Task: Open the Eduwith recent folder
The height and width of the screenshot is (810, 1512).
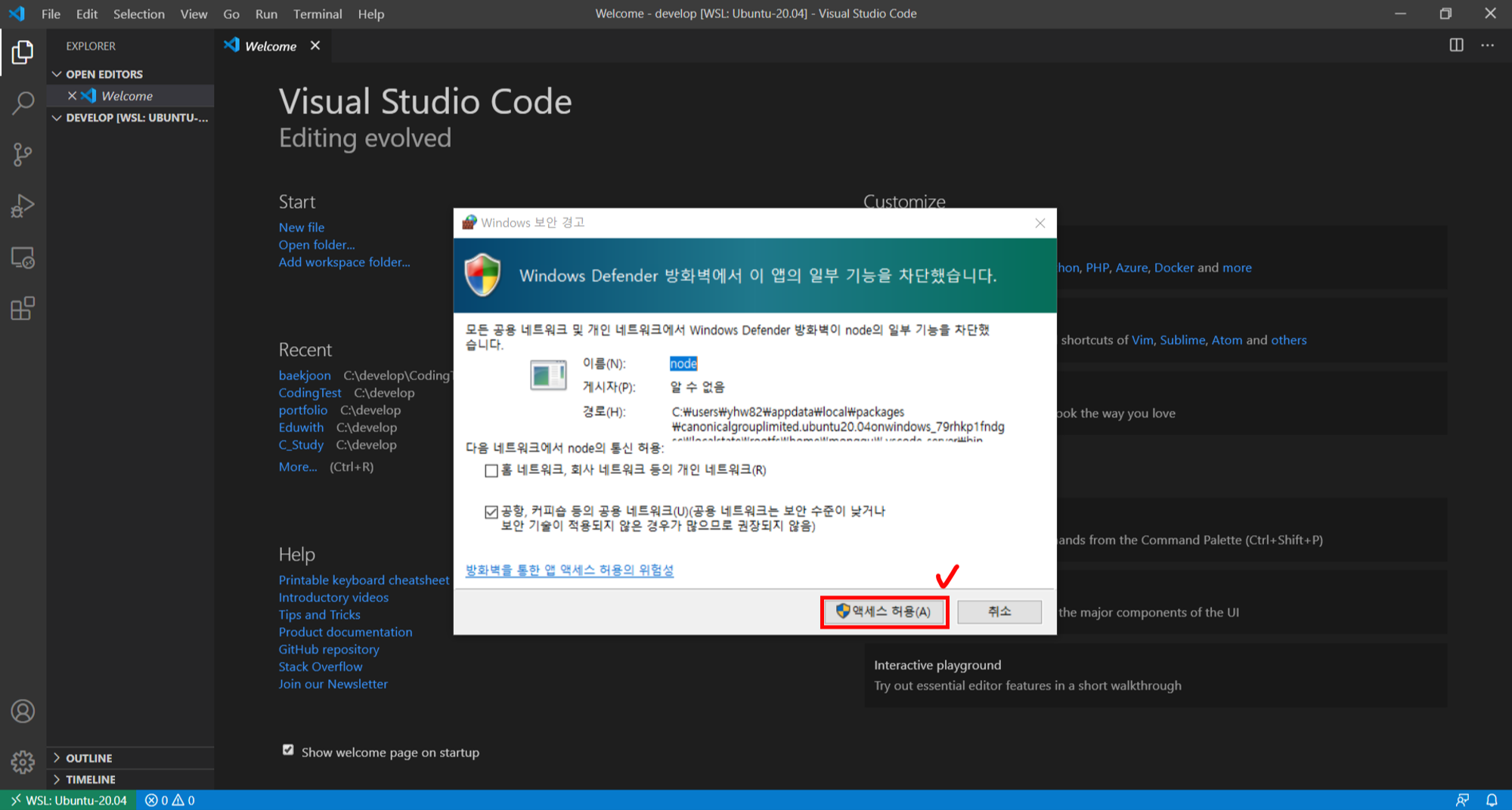Action: click(x=301, y=428)
